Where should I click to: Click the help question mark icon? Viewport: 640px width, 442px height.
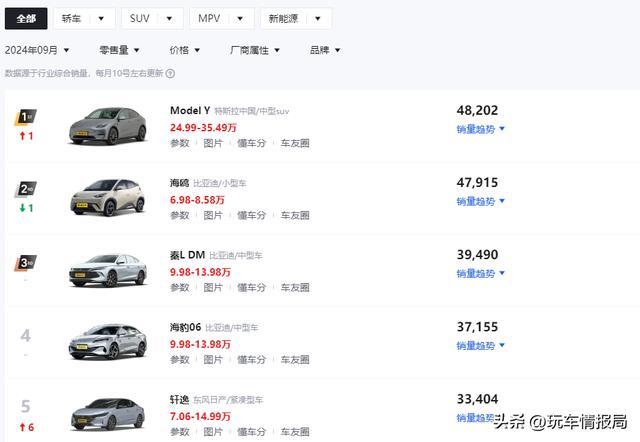[x=171, y=73]
